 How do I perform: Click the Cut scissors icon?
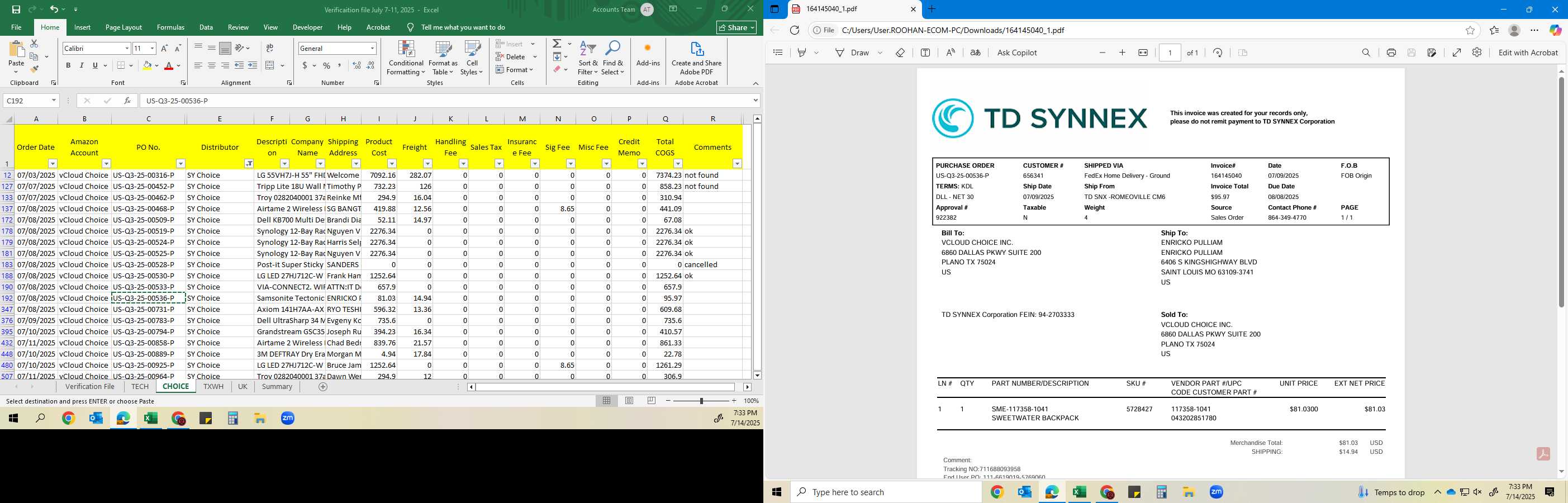[x=34, y=44]
